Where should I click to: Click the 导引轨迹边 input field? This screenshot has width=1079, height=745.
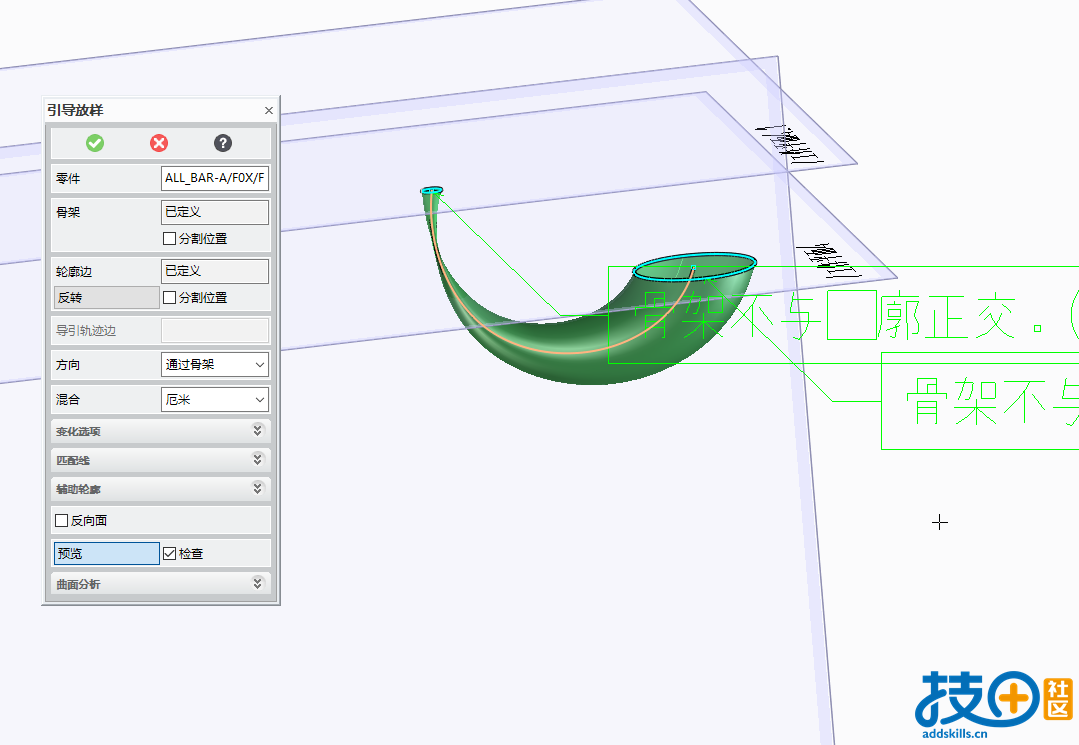(x=215, y=330)
